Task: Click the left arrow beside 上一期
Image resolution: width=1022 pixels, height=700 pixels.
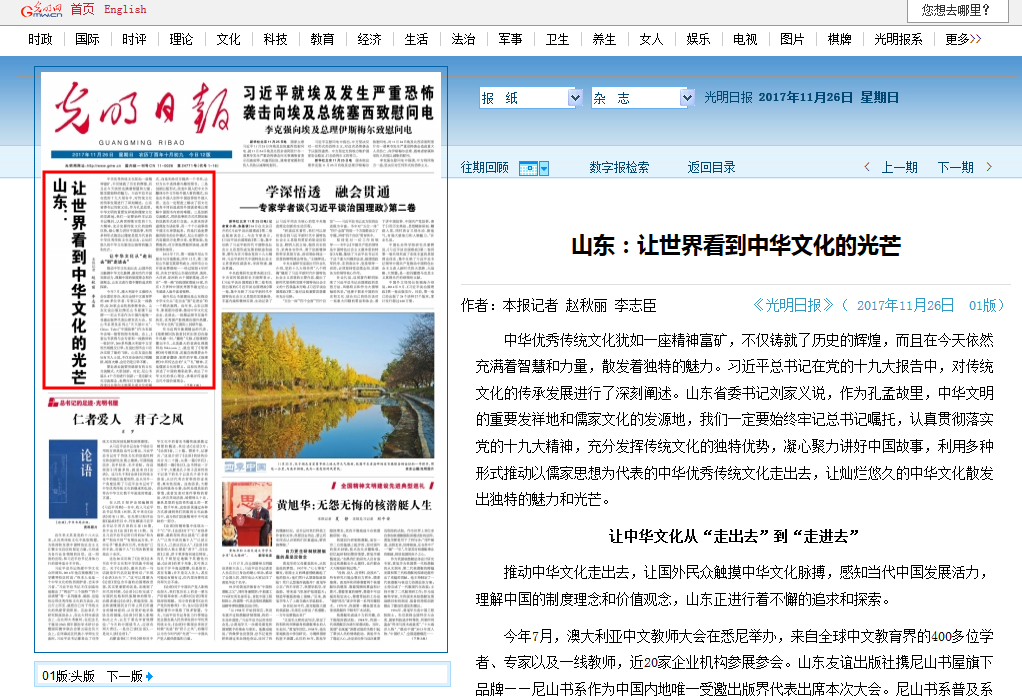Action: [868, 168]
